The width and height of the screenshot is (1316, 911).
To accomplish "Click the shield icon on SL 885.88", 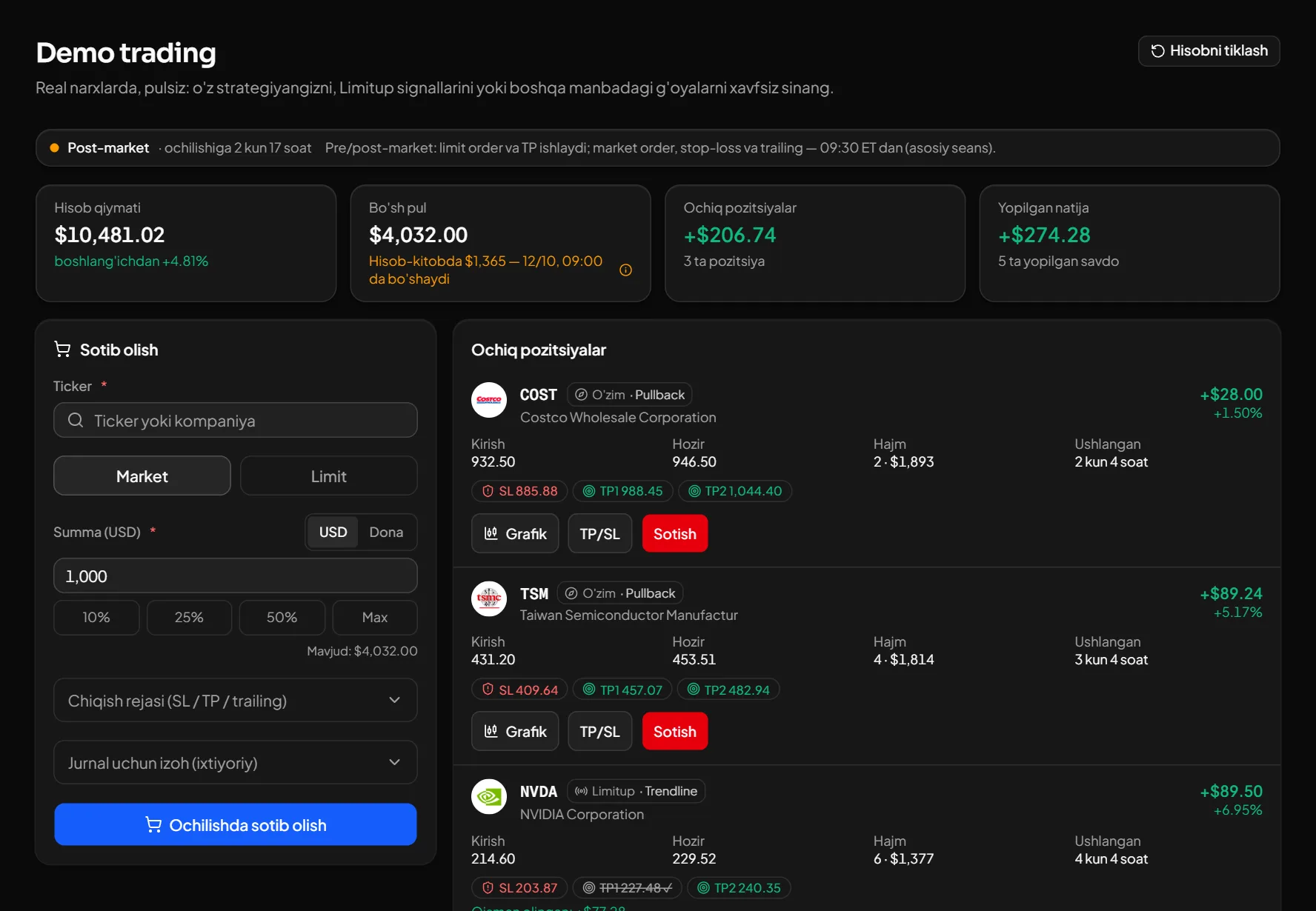I will pos(488,491).
